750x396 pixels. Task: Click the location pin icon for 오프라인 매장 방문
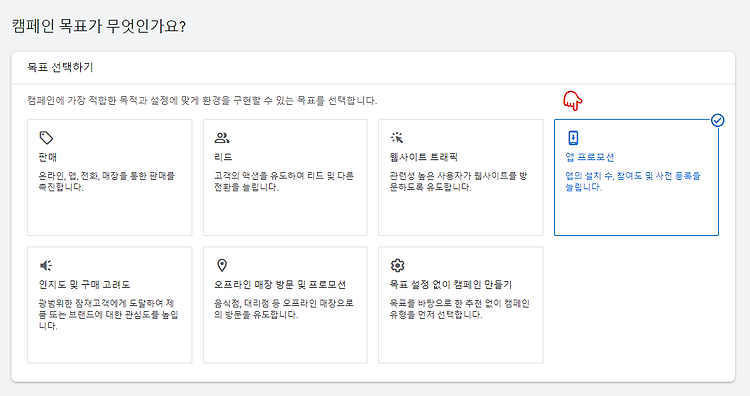[x=222, y=265]
